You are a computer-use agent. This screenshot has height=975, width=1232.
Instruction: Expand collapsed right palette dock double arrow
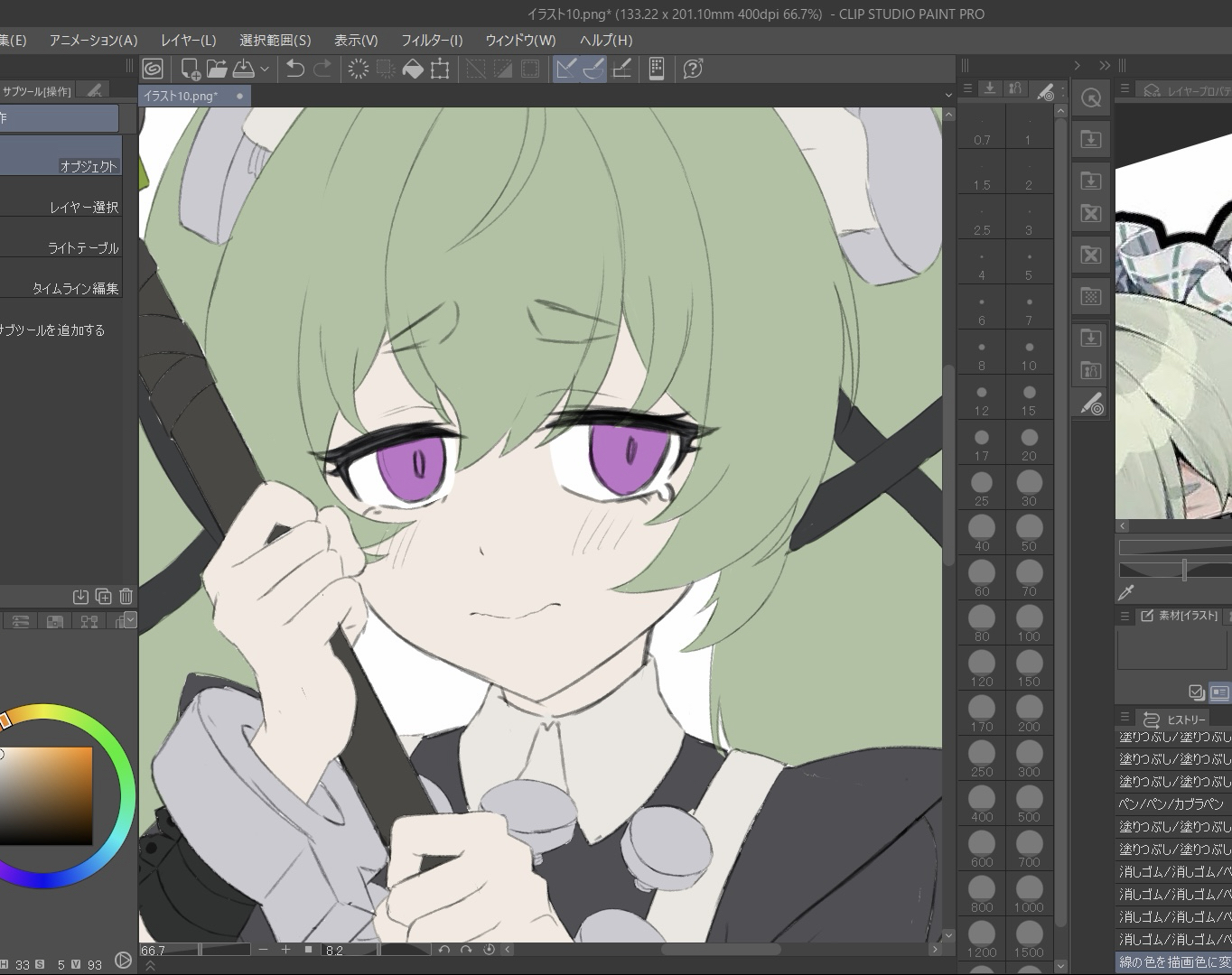click(1104, 65)
